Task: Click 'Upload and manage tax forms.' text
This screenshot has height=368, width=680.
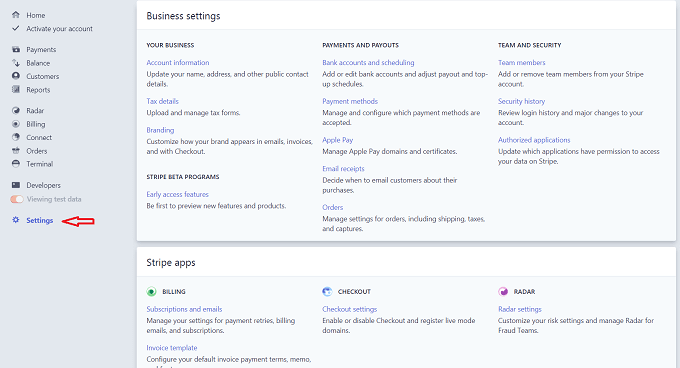Action: point(193,113)
